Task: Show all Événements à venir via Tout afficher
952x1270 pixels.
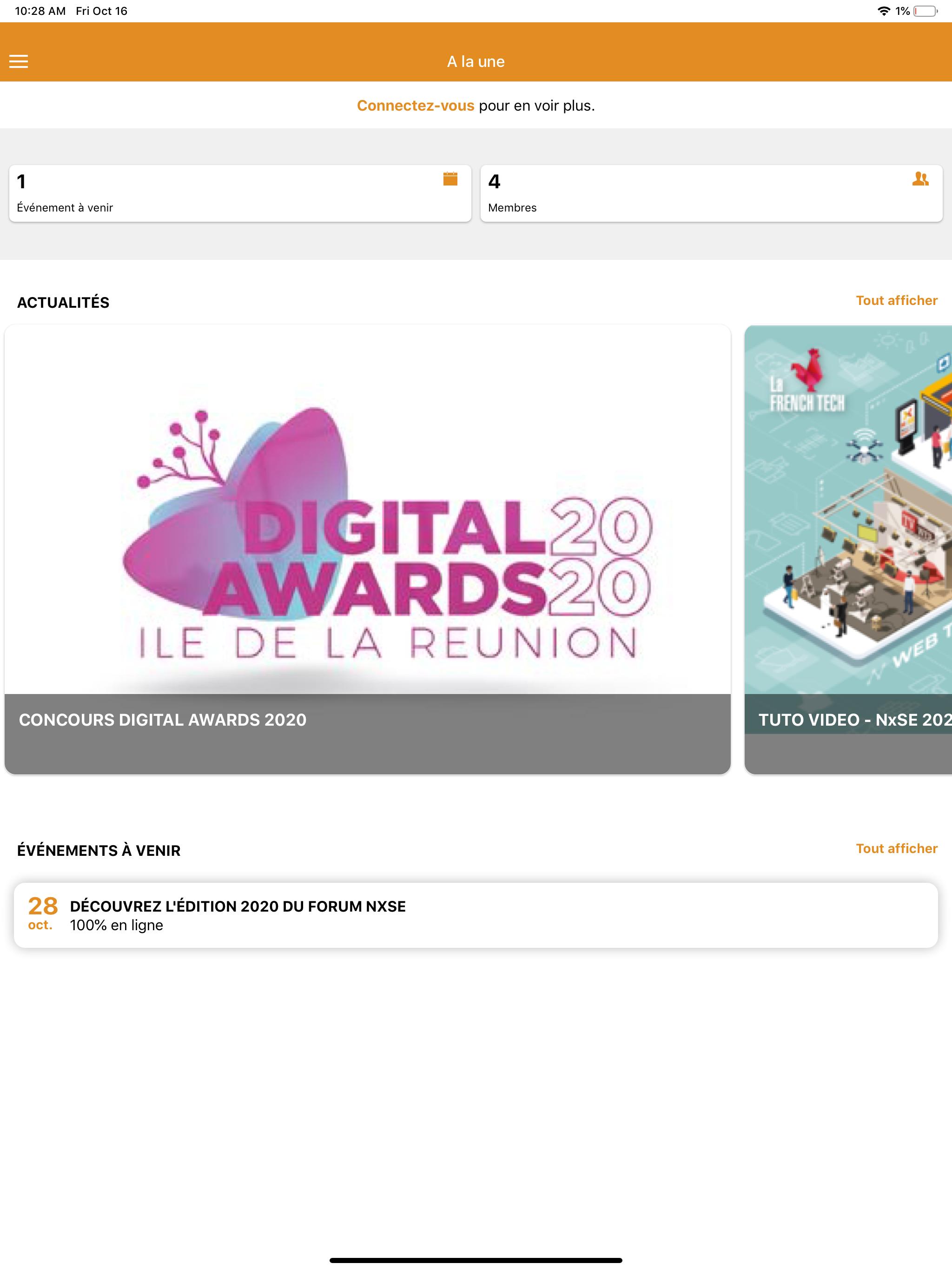Action: (x=896, y=848)
